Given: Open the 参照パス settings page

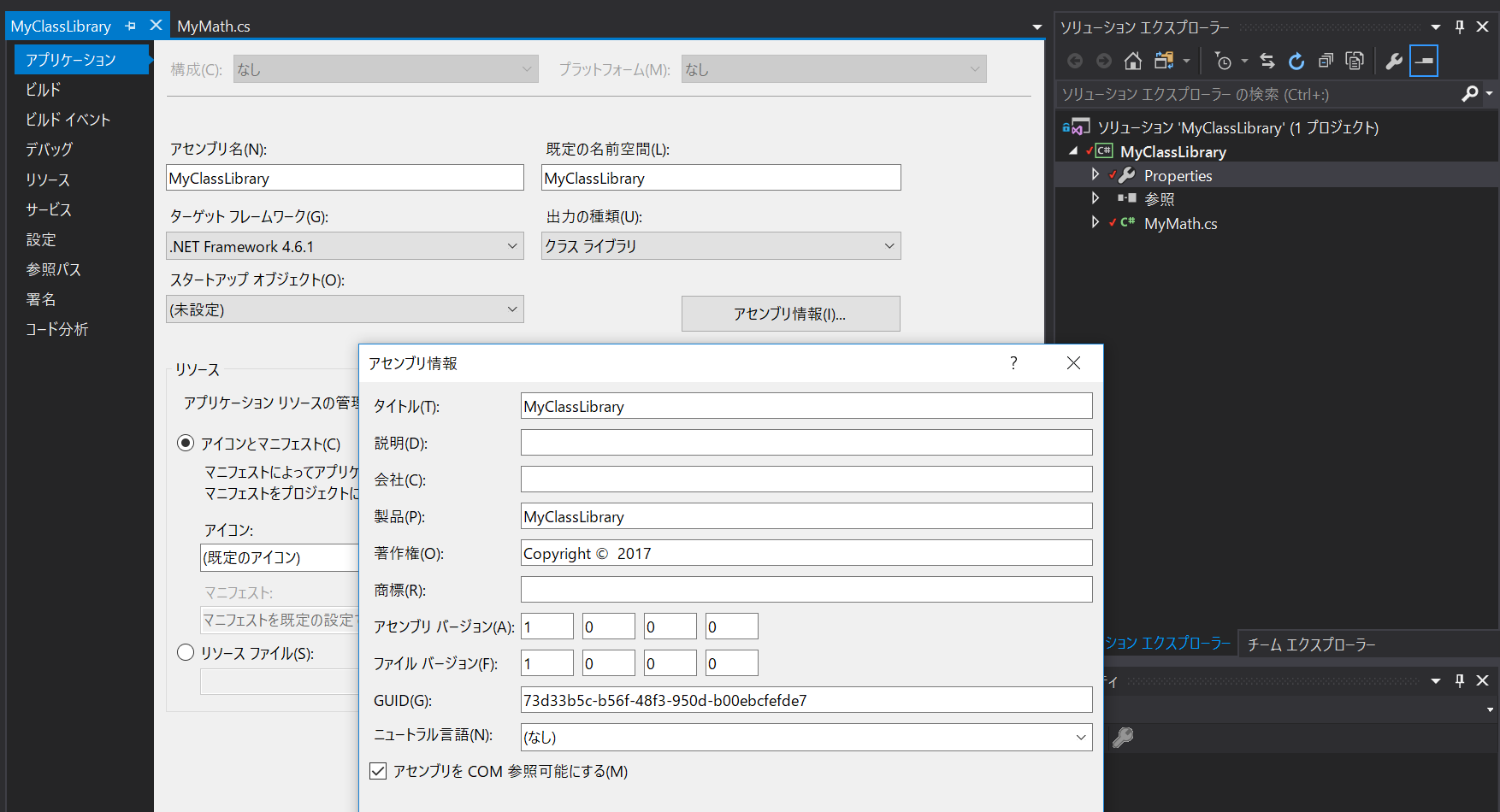Looking at the screenshot, I should pyautogui.click(x=53, y=269).
